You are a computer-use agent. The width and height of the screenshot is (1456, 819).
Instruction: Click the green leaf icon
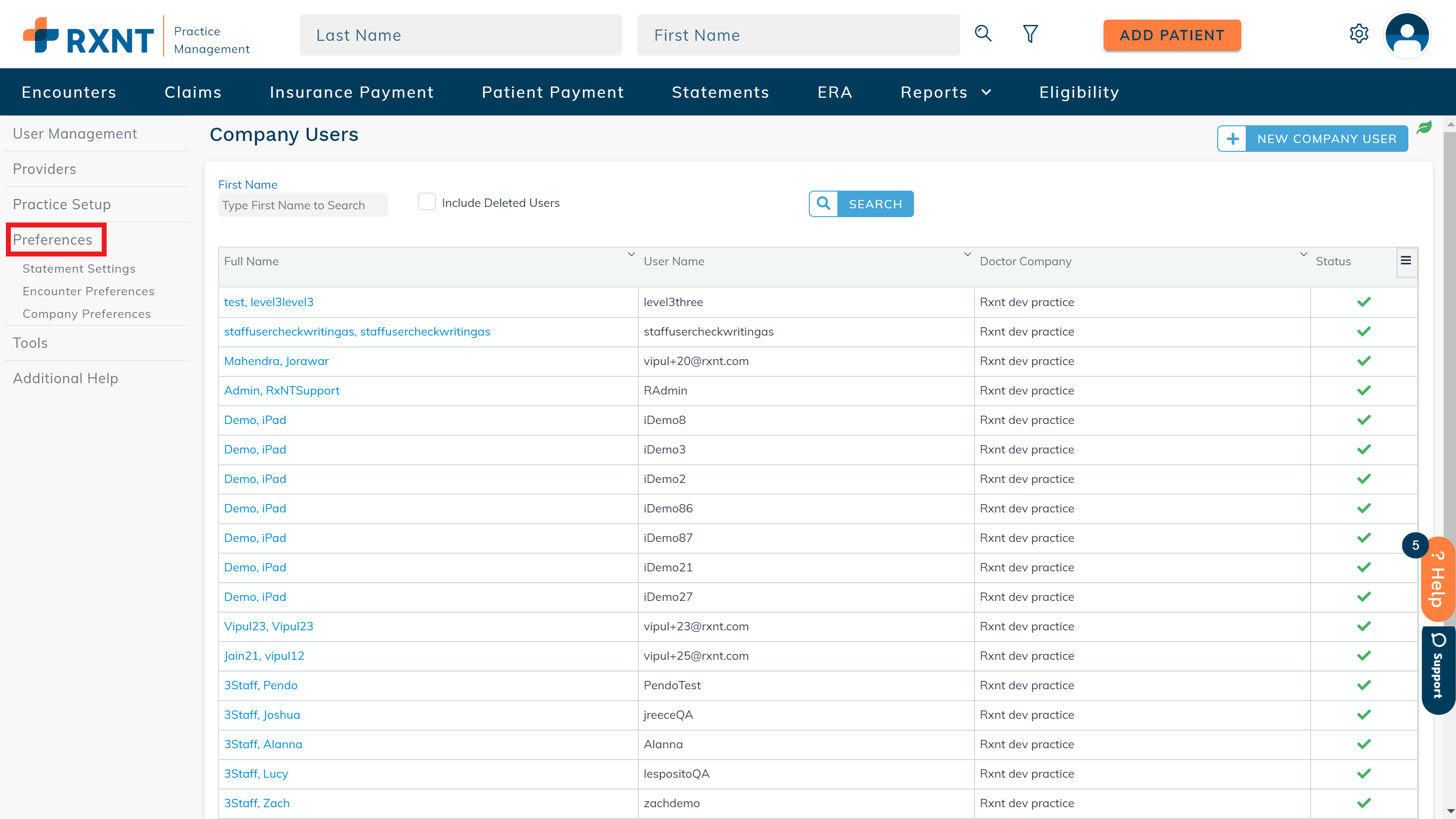click(x=1424, y=128)
